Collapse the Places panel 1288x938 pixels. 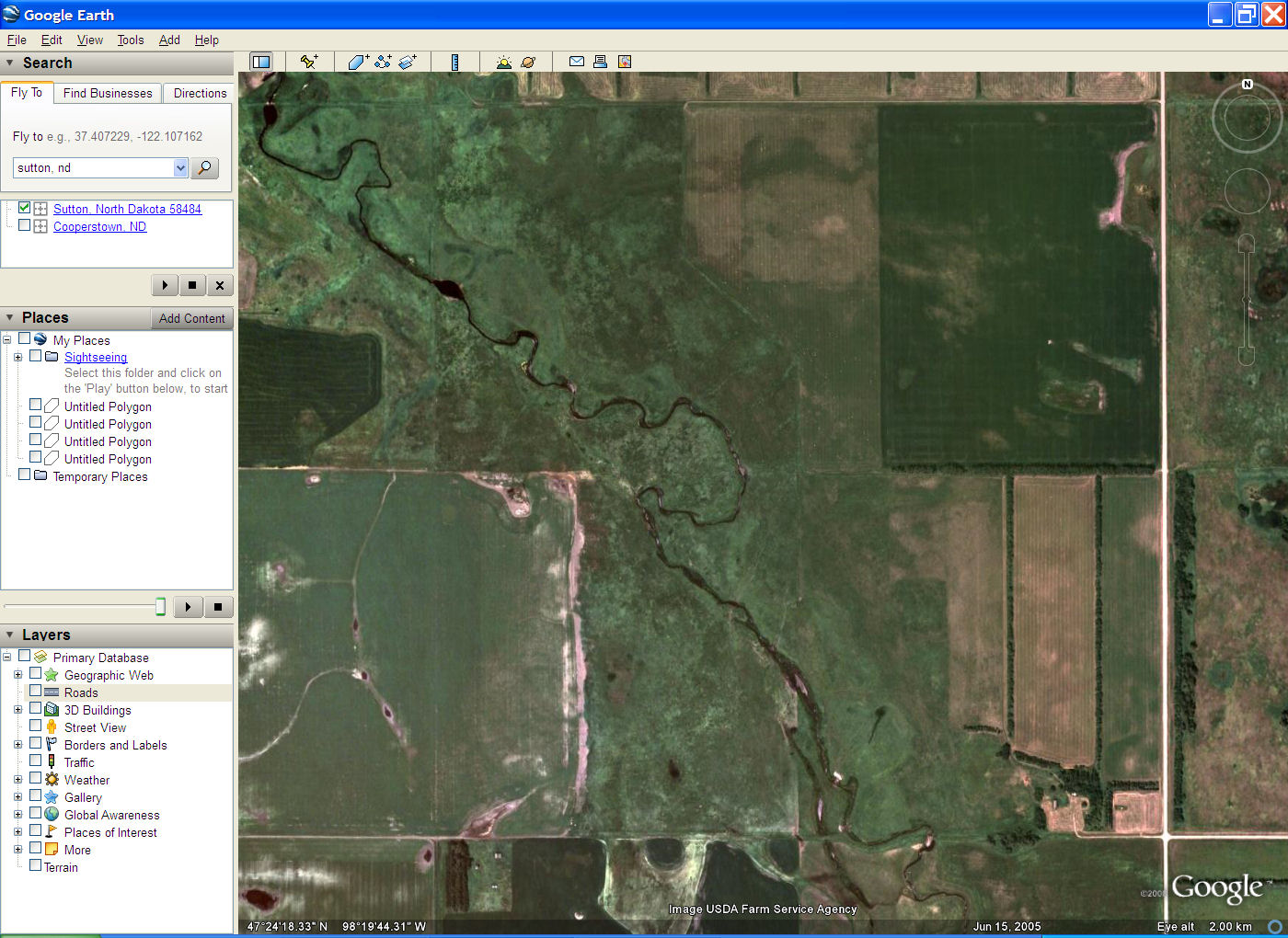point(10,317)
